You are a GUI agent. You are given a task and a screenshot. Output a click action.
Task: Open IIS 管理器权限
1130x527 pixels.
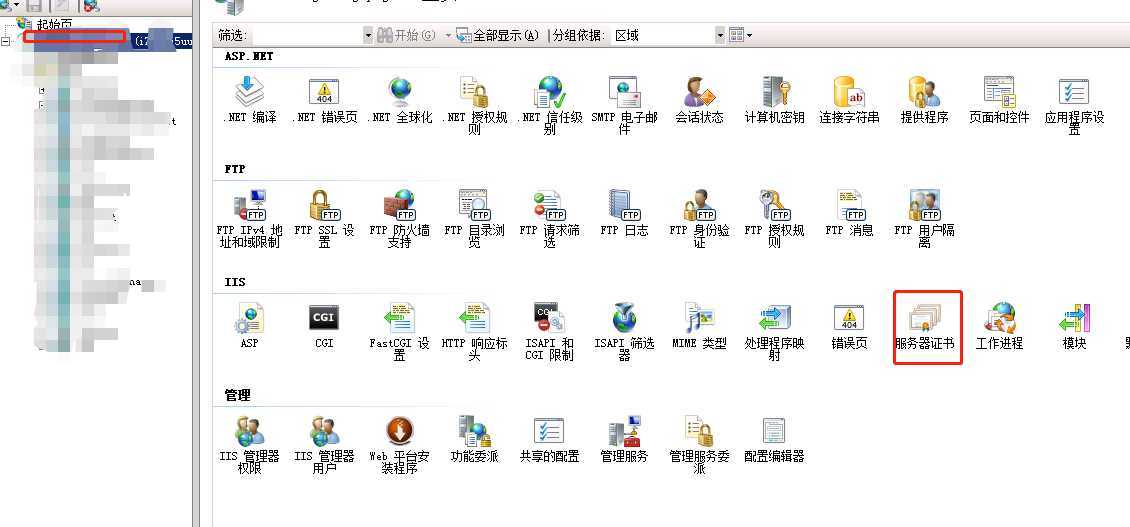[249, 446]
